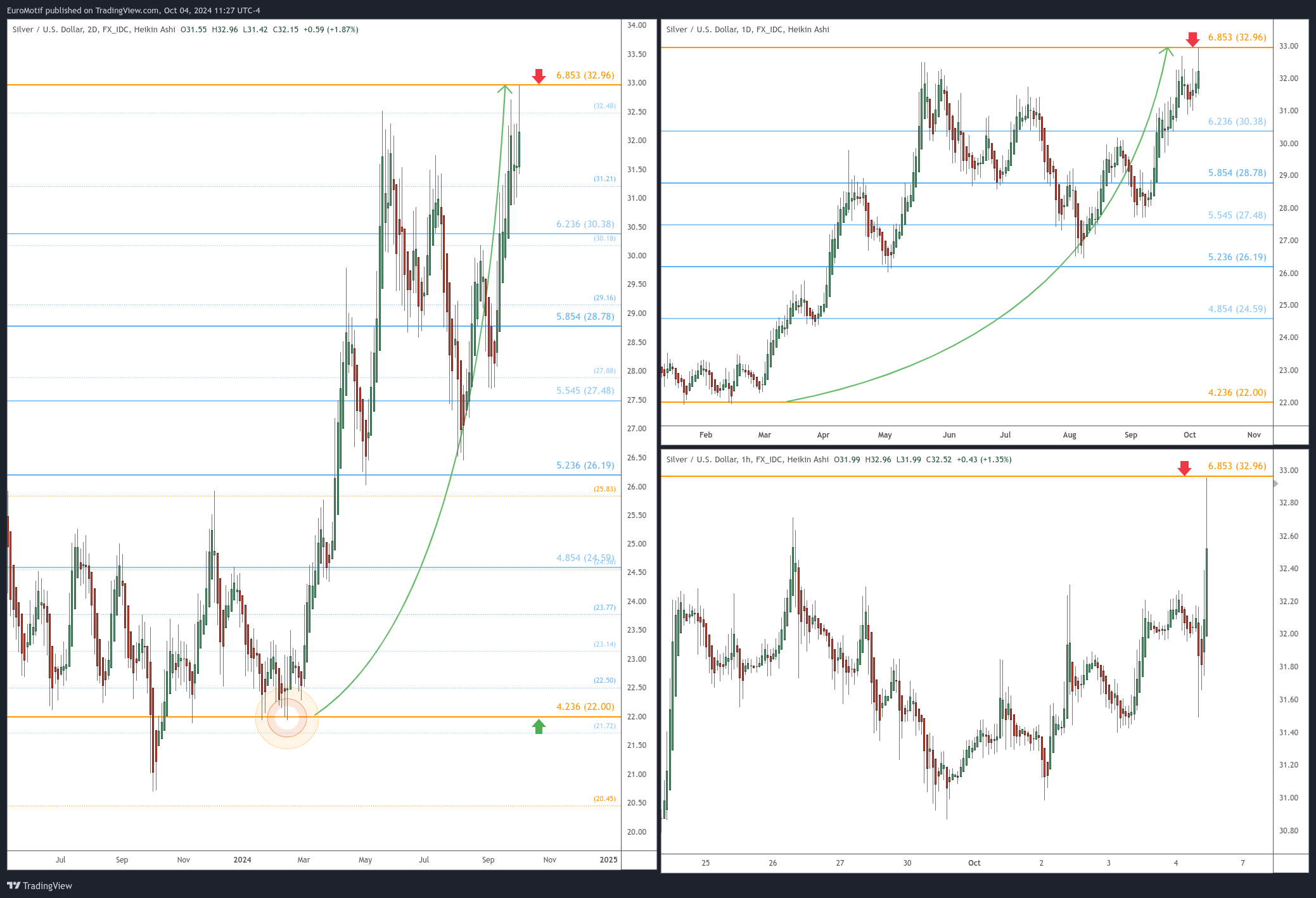
Task: Click the '5.545 (27.48)' label on the 2D chart
Action: (585, 391)
